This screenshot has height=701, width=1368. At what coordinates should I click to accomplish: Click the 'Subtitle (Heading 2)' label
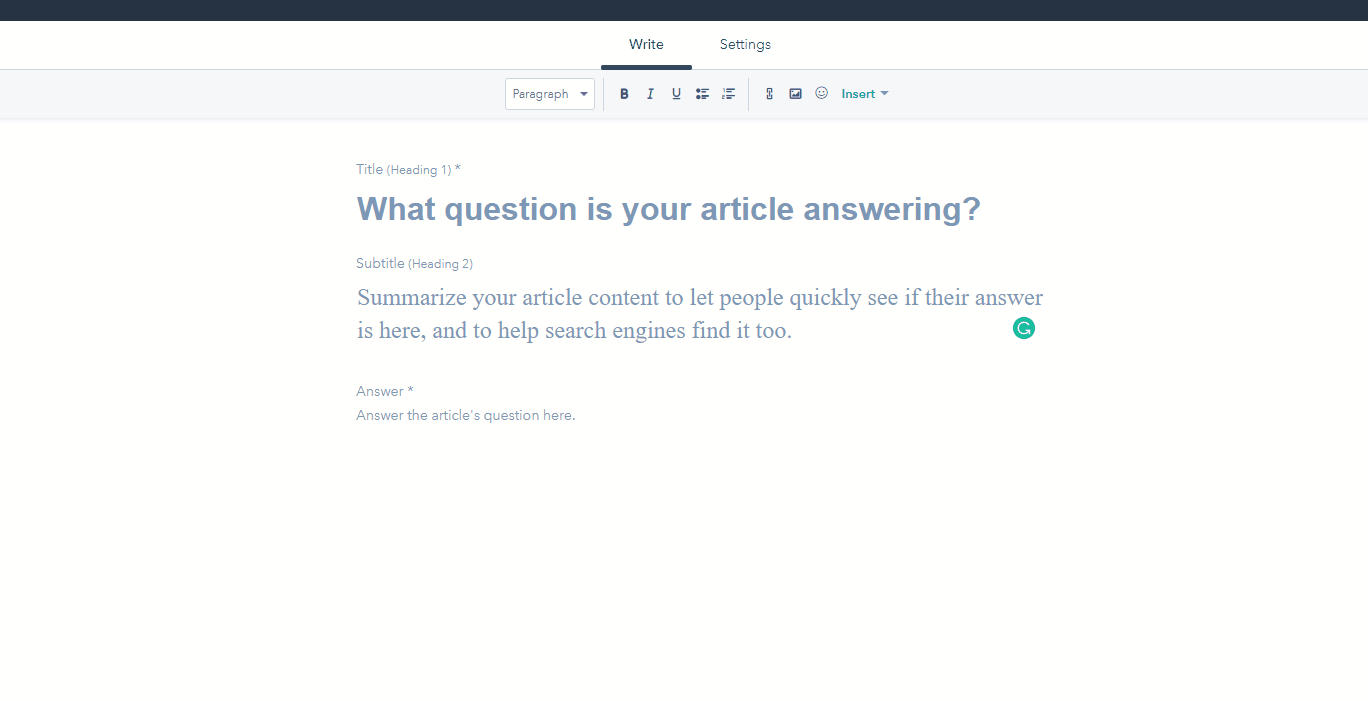click(x=414, y=264)
